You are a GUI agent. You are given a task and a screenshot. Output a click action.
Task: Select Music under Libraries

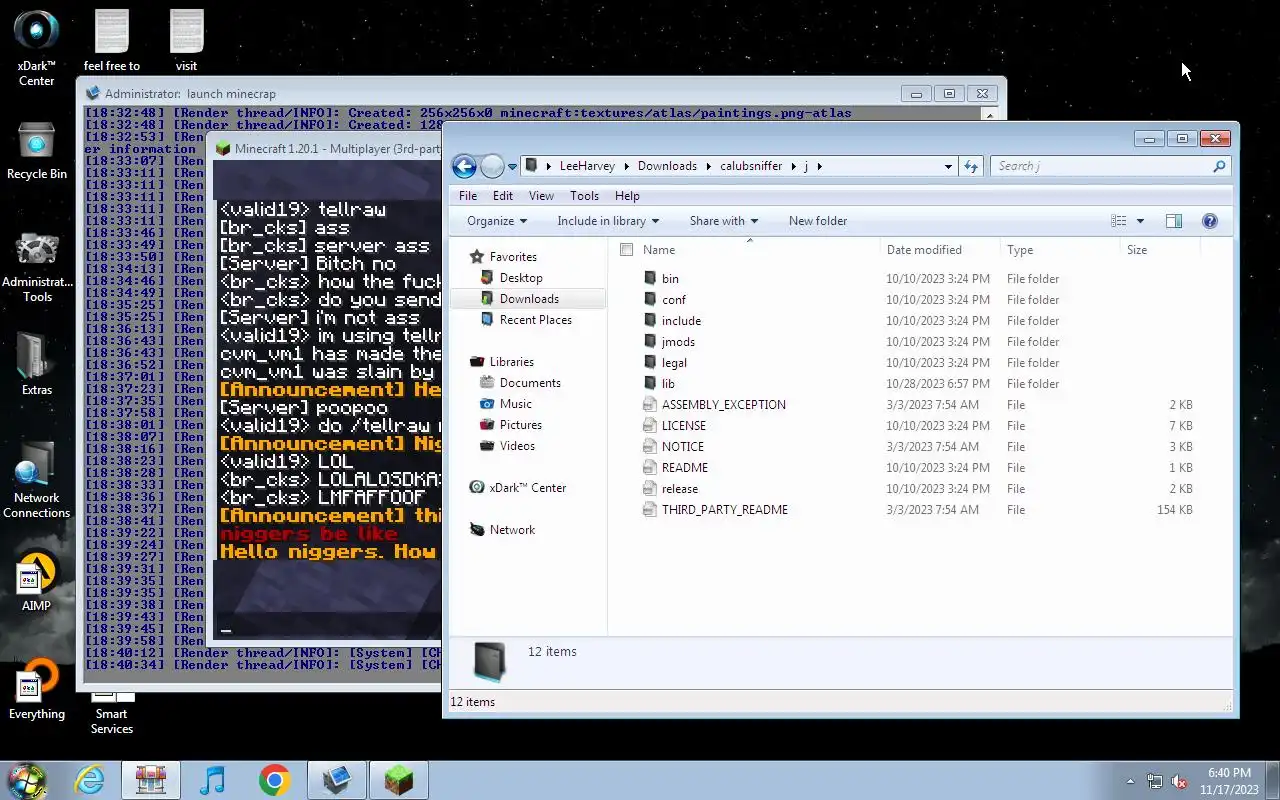pos(515,404)
